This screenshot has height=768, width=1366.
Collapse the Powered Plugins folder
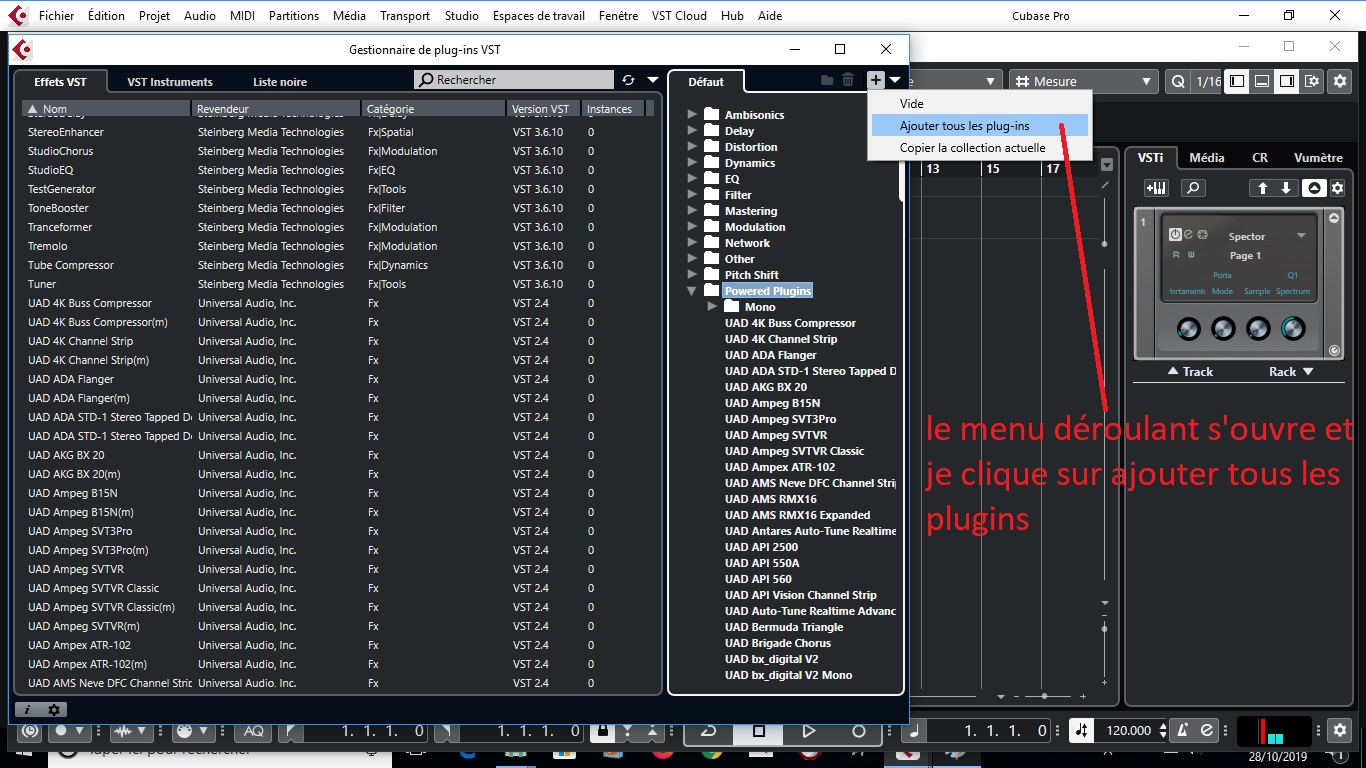(x=691, y=290)
